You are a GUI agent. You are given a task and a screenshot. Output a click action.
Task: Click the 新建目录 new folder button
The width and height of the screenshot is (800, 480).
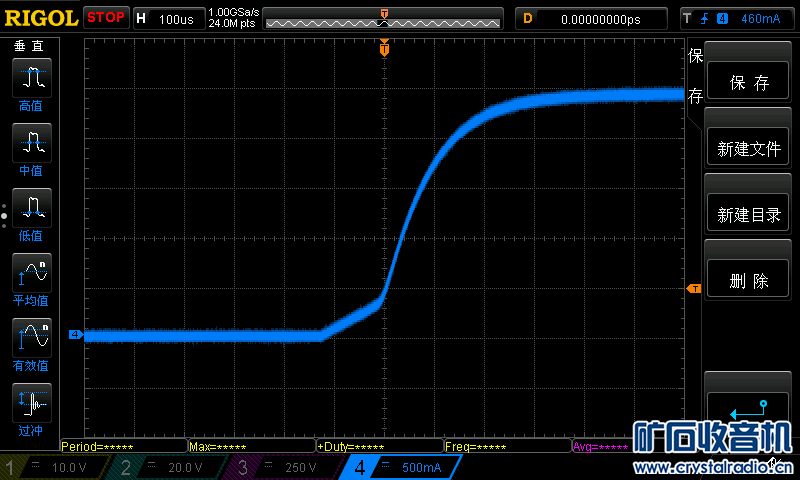748,214
